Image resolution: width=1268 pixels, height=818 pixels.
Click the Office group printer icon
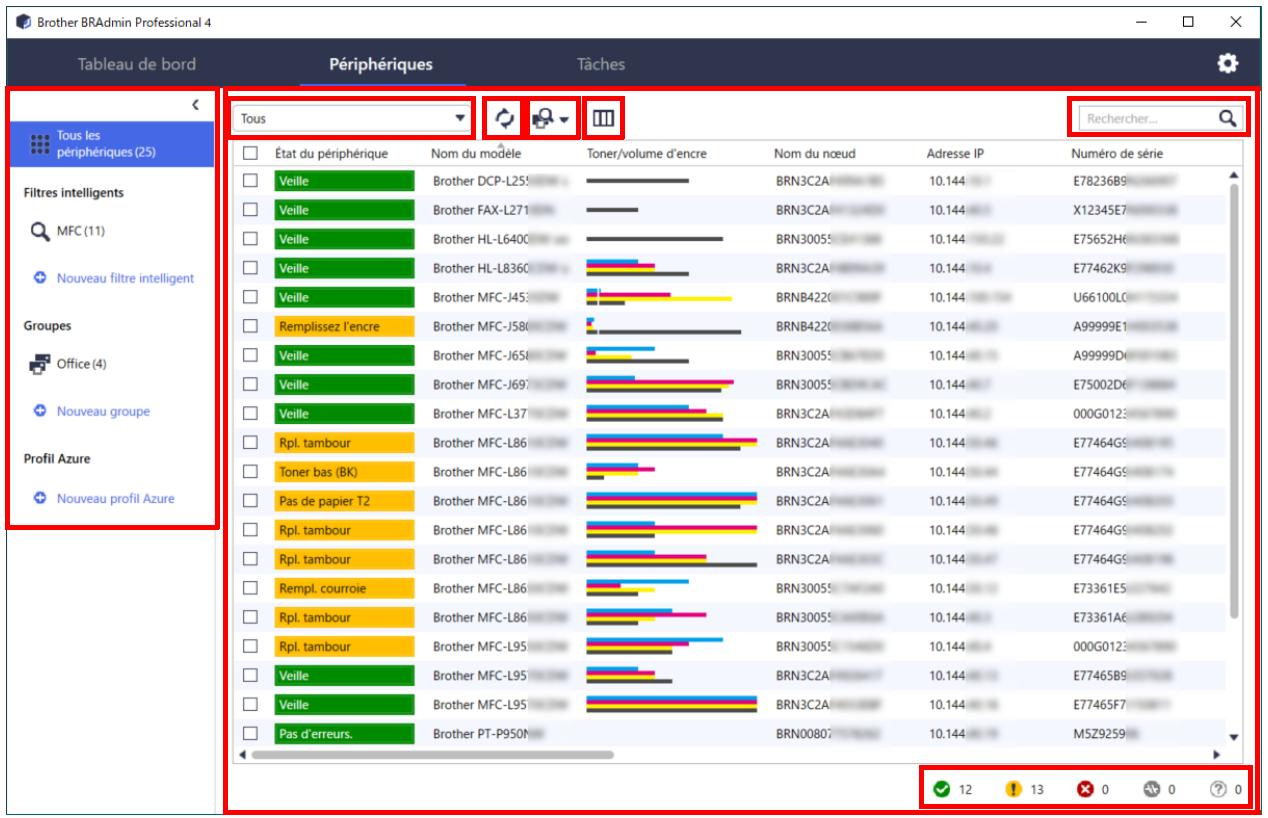click(x=40, y=364)
